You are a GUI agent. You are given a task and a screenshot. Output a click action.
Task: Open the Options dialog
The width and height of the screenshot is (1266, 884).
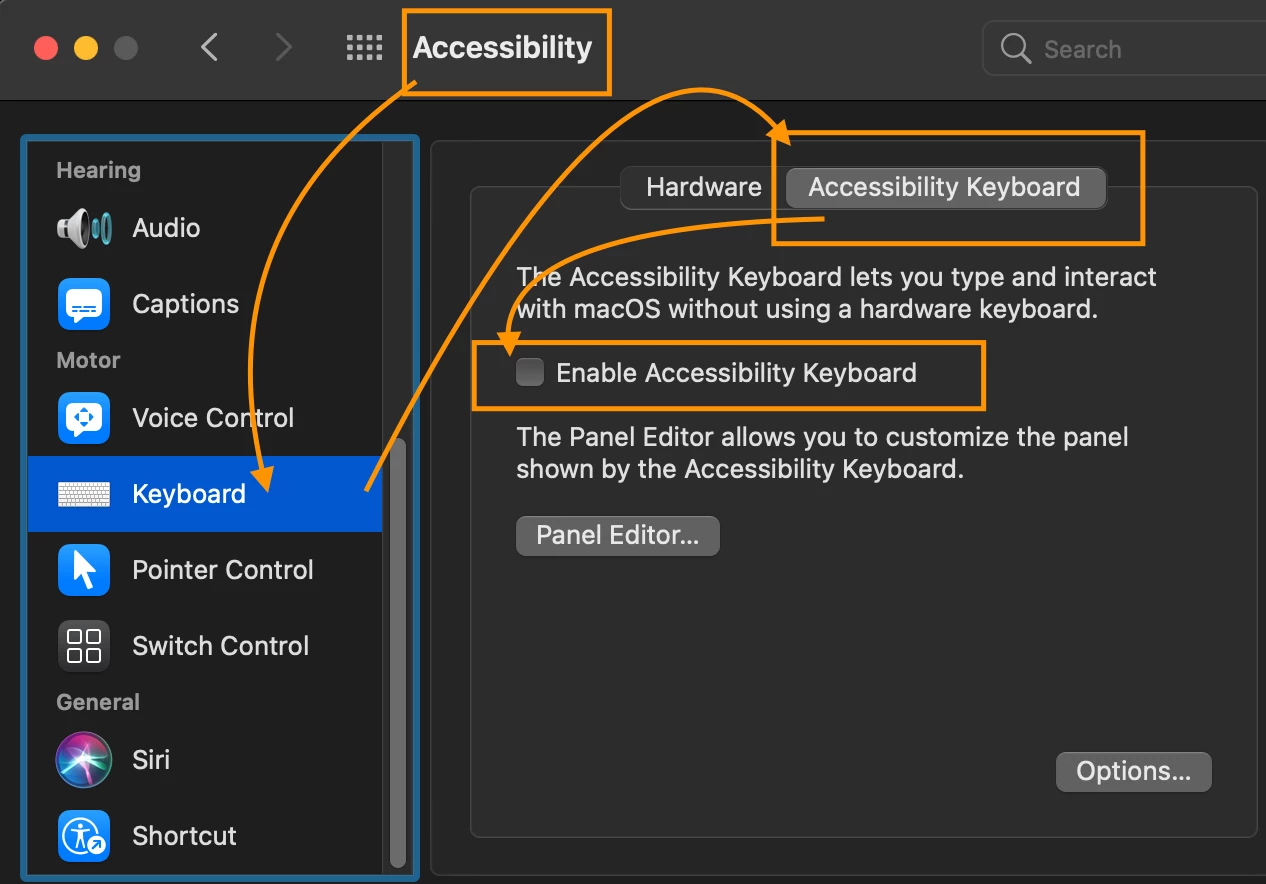[x=1133, y=772]
